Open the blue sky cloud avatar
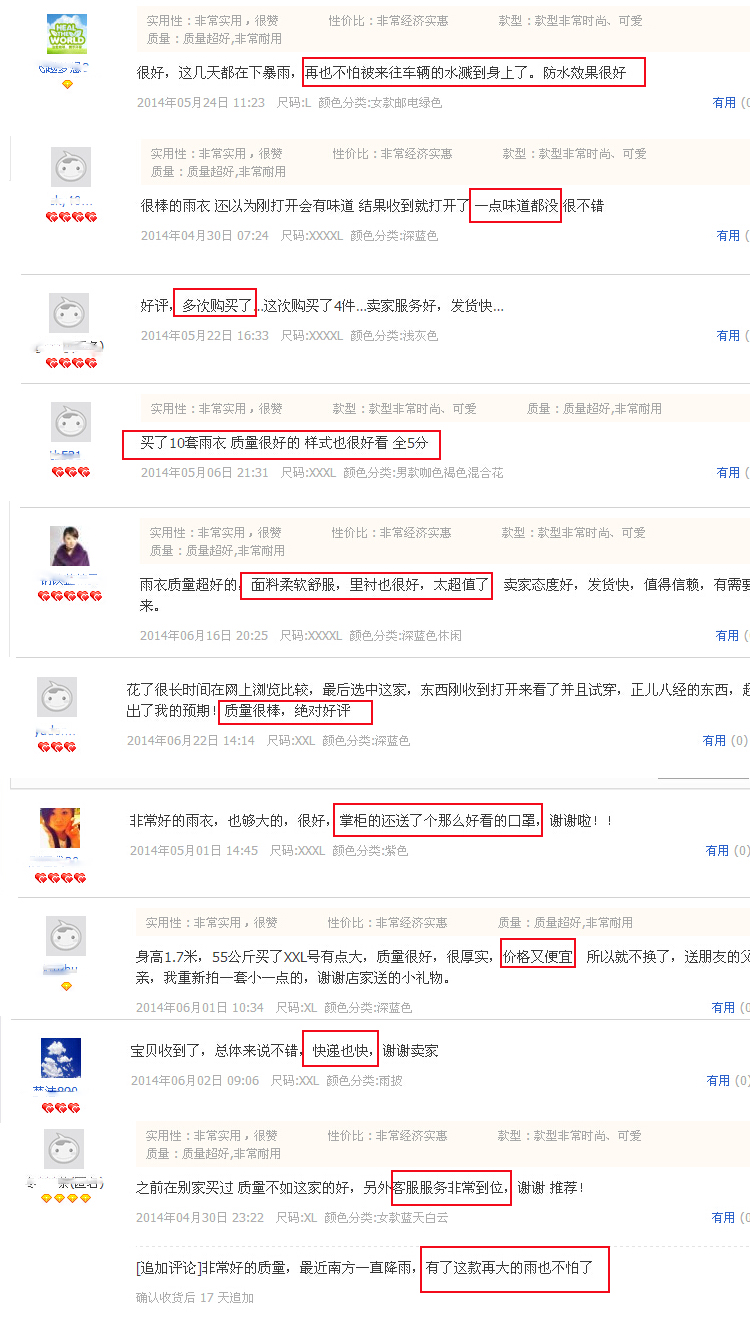 pos(61,1058)
